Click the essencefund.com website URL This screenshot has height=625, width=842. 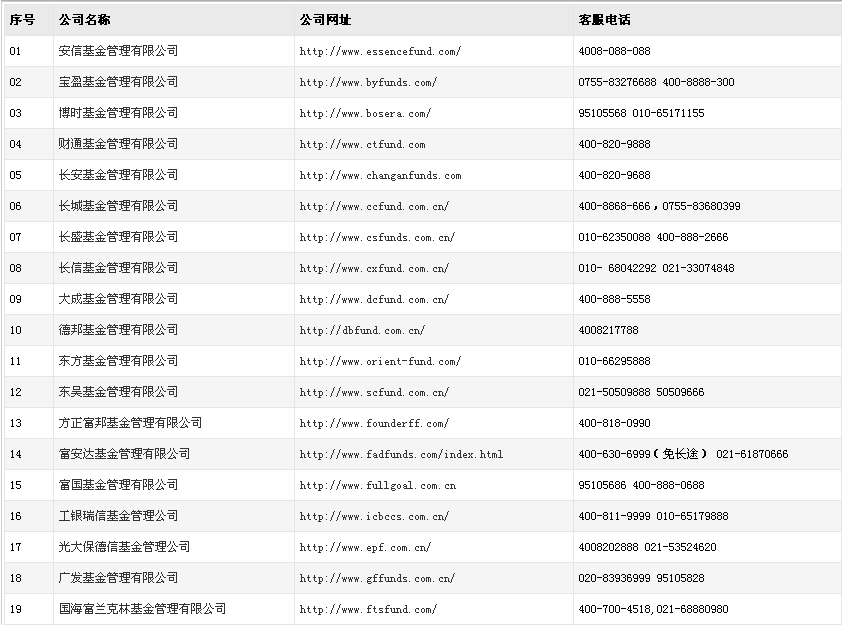coord(380,52)
